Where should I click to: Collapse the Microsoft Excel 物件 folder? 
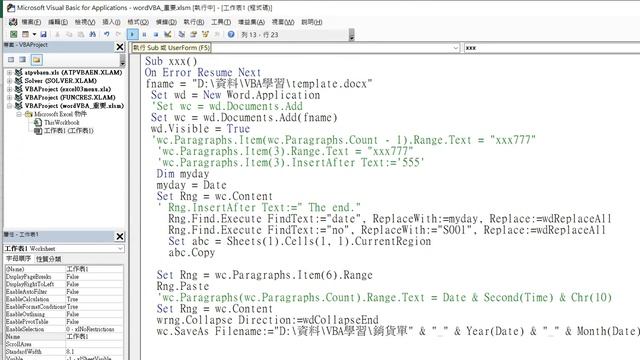pos(19,114)
